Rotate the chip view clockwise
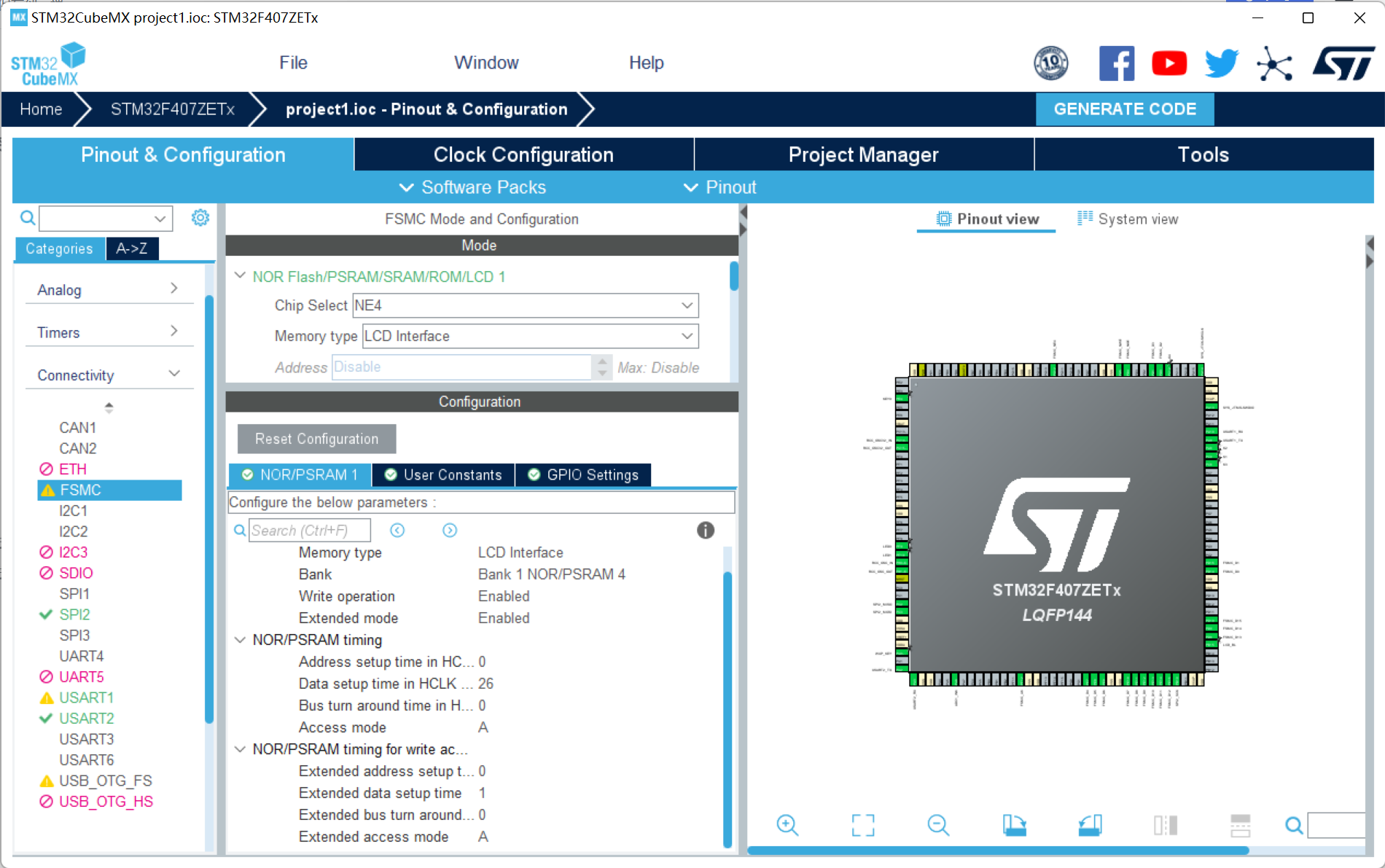The width and height of the screenshot is (1385, 868). (x=1014, y=825)
